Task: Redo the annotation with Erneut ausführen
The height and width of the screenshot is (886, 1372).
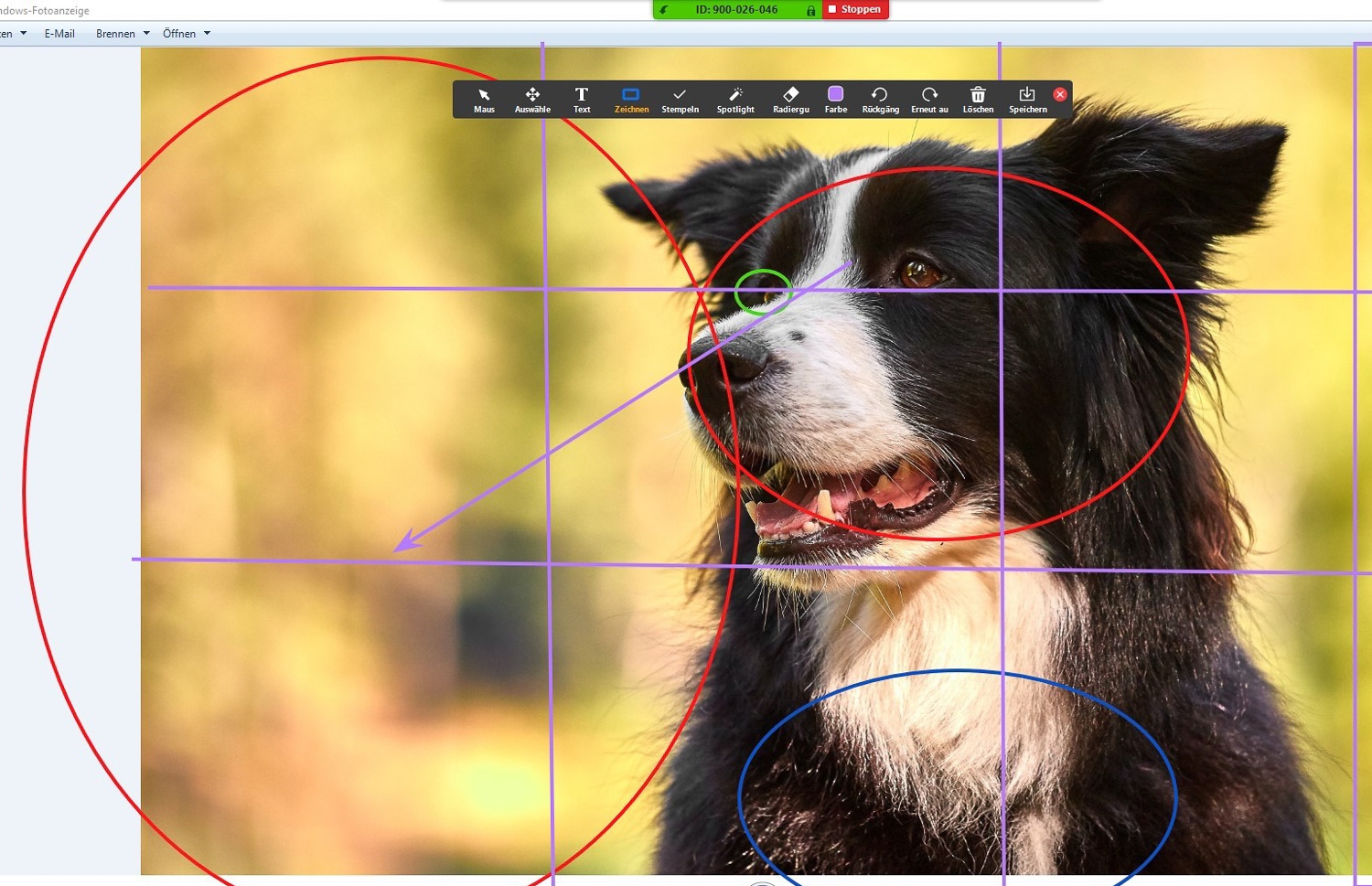Action: 929,100
